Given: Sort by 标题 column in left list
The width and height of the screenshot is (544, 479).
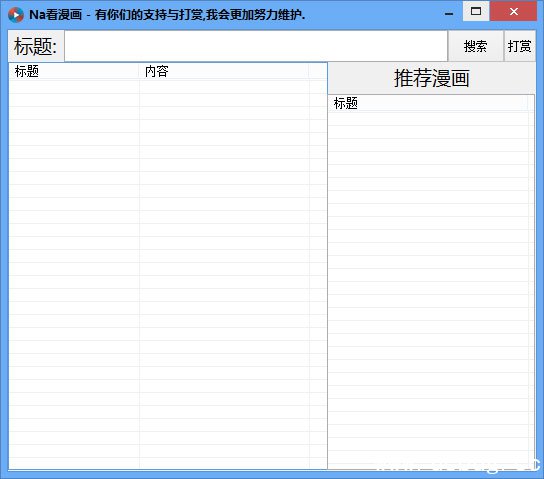Looking at the screenshot, I should coord(74,71).
